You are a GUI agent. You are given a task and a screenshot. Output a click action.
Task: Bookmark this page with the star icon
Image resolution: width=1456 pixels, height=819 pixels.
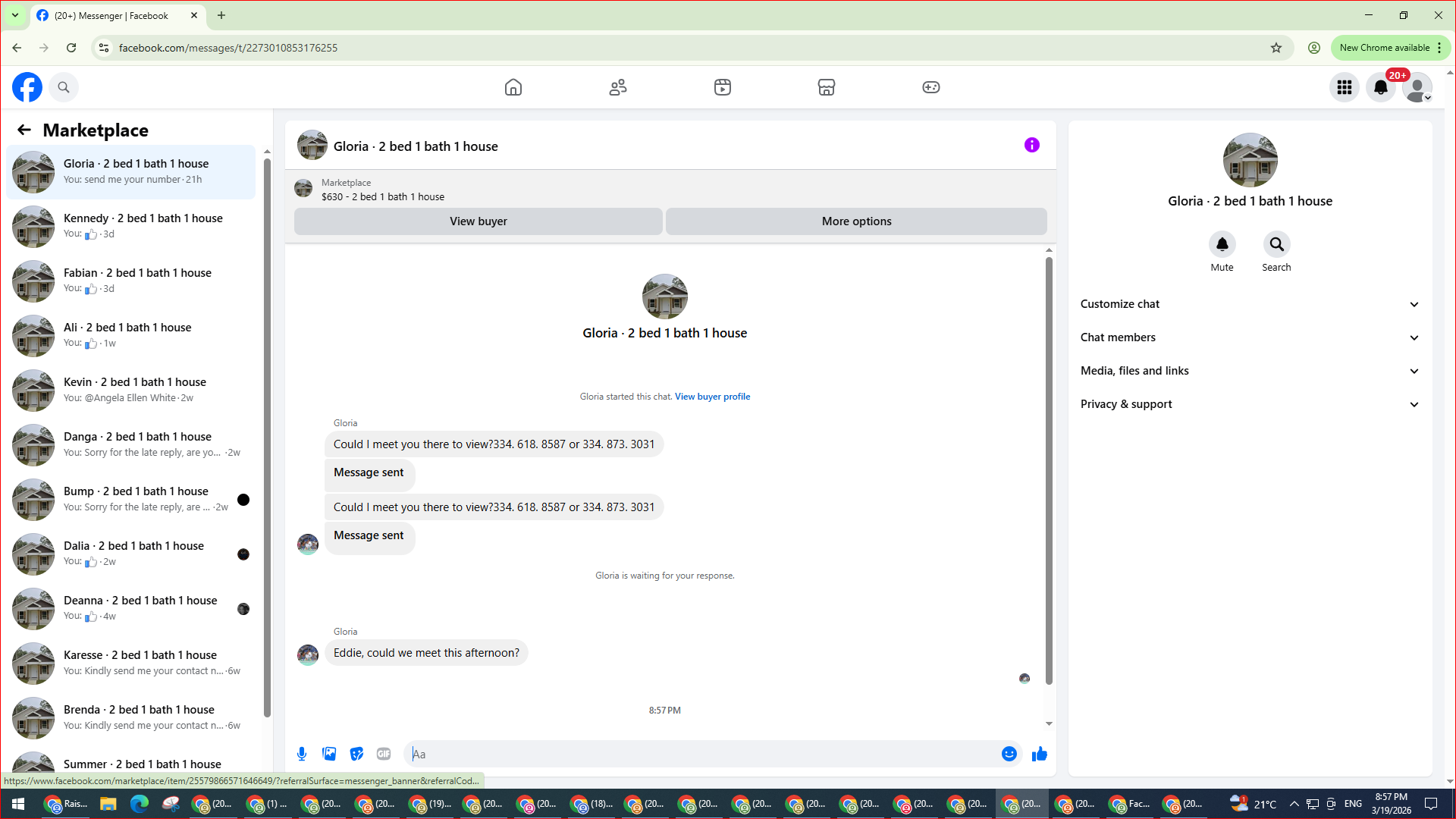tap(1276, 48)
